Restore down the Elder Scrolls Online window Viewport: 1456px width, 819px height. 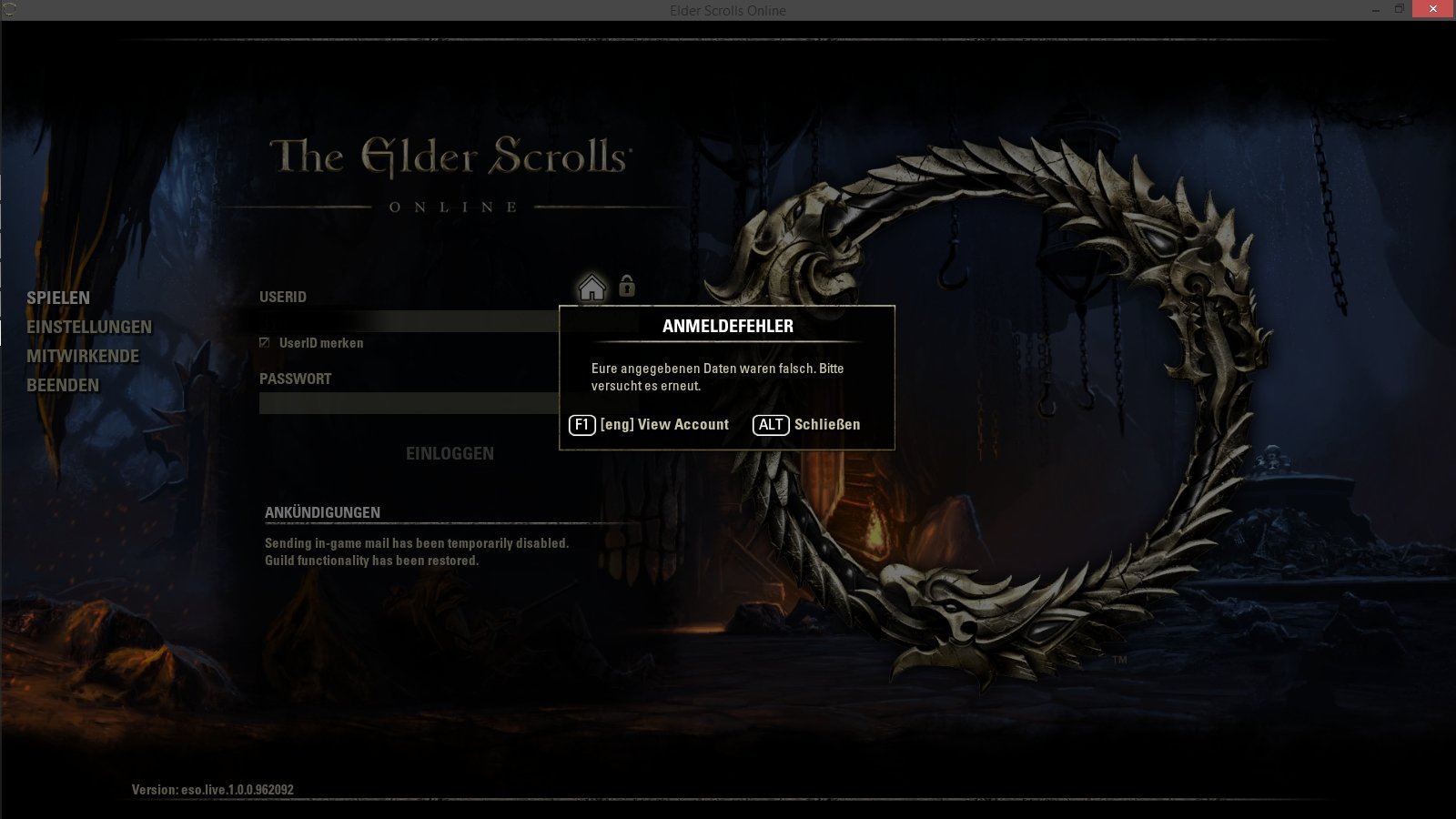[x=1400, y=9]
